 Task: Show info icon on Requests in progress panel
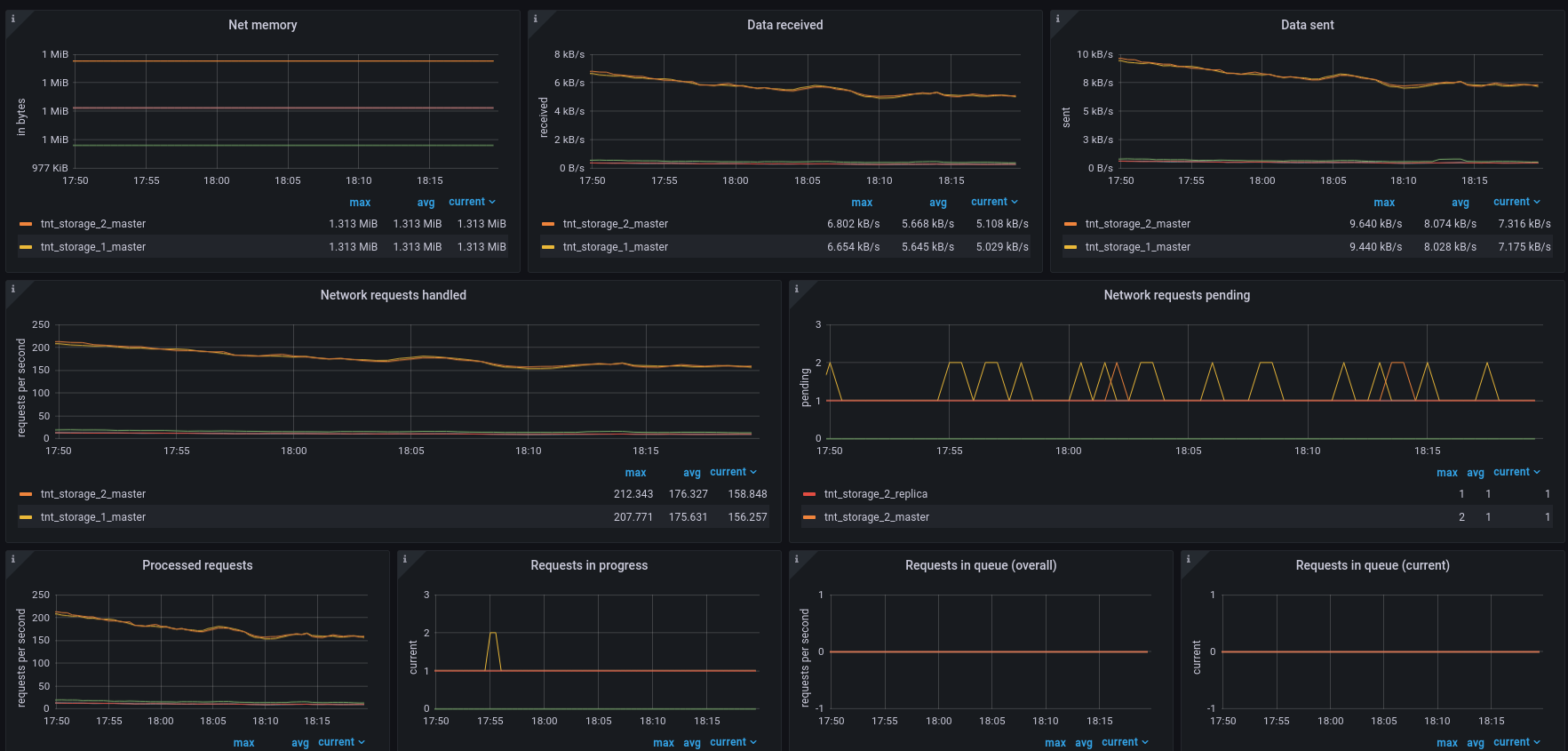pos(405,559)
